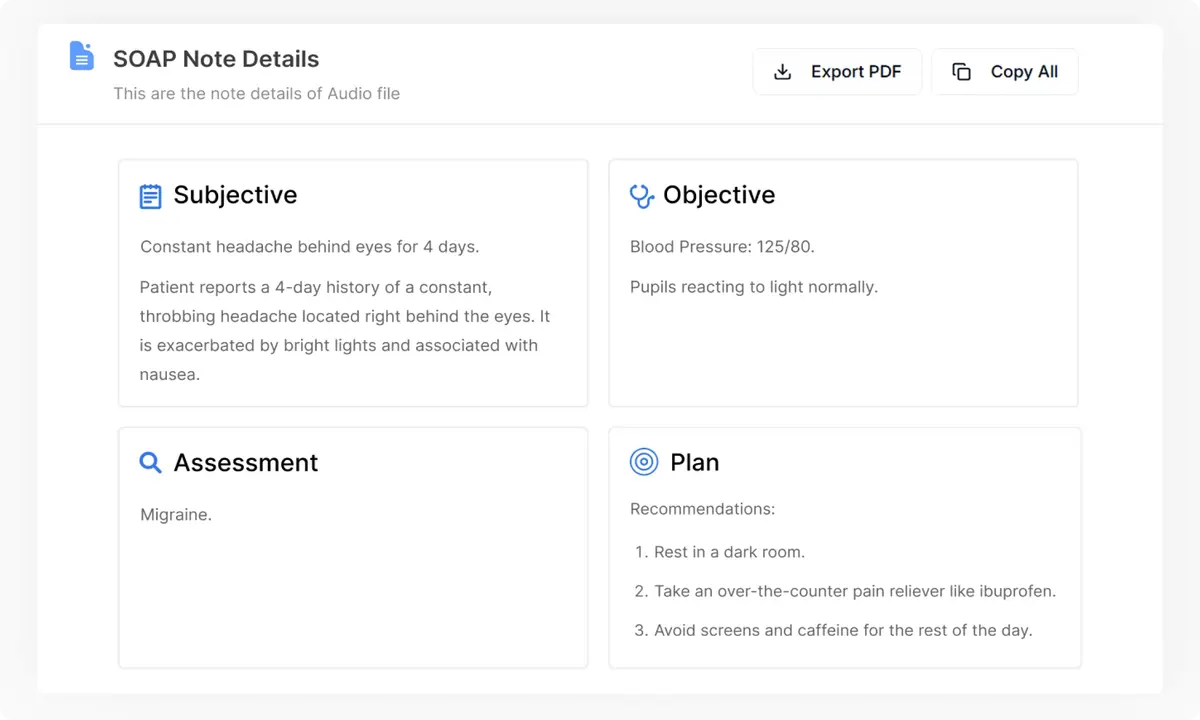Click the SOAP Note Details title
The image size is (1200, 720).
(x=216, y=60)
